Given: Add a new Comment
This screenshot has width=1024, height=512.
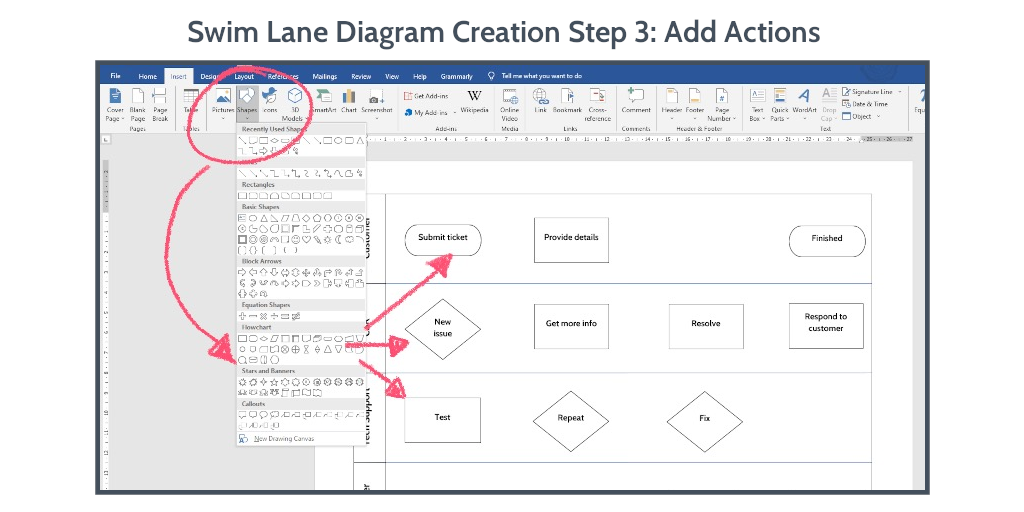Looking at the screenshot, I should tap(635, 101).
